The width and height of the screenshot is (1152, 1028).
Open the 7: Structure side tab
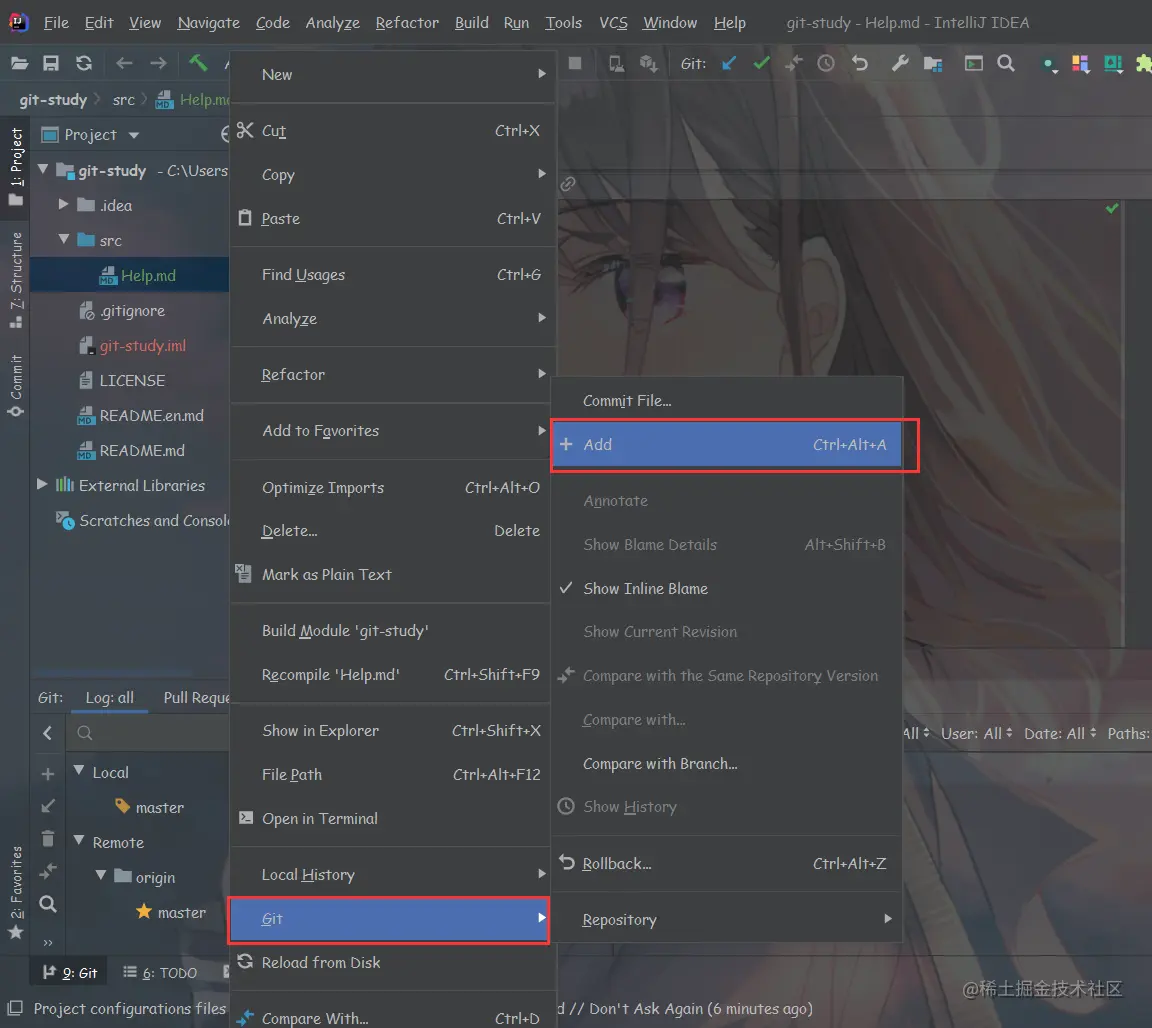(x=15, y=280)
